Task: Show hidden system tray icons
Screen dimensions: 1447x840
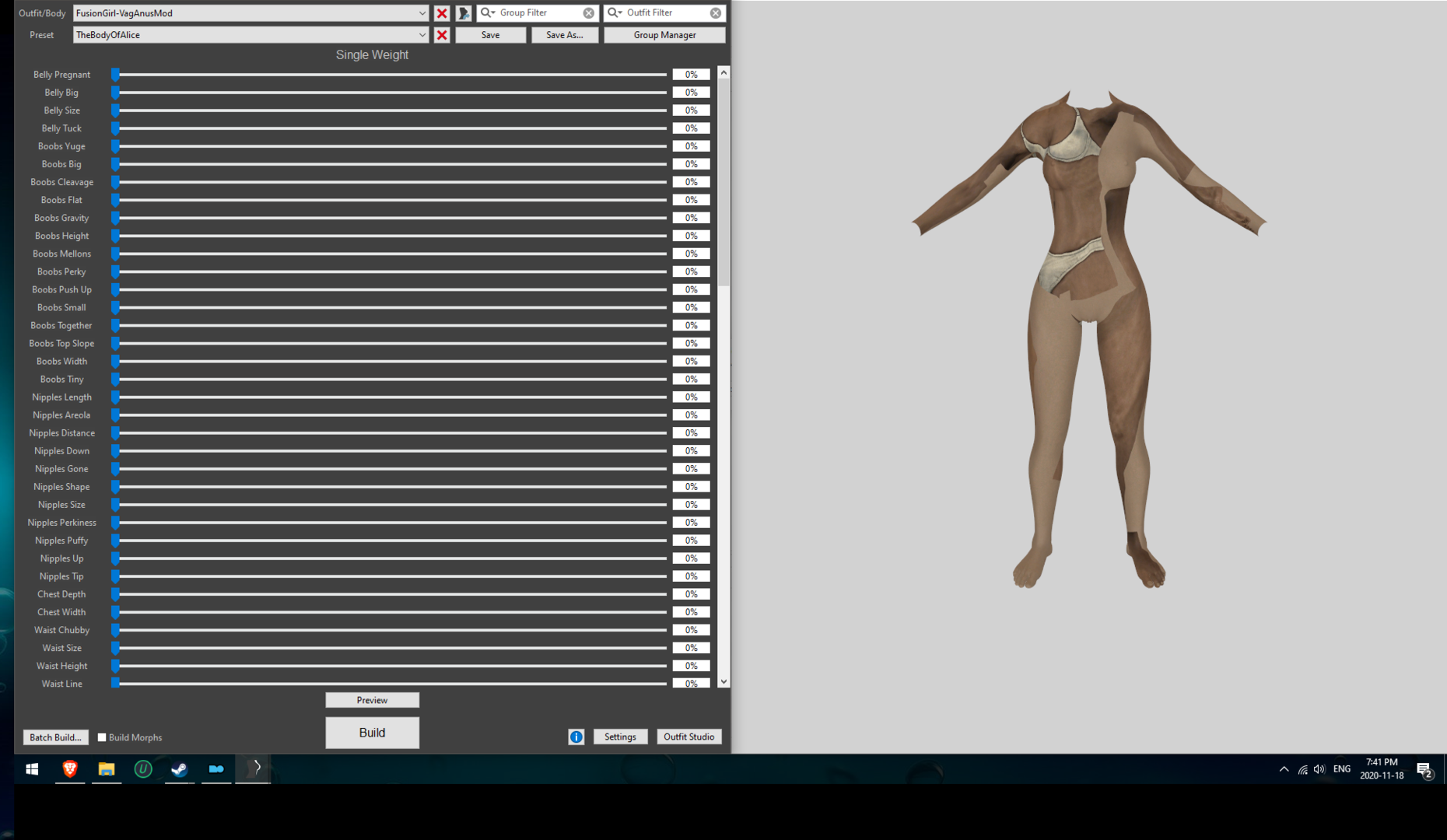Action: point(1284,769)
